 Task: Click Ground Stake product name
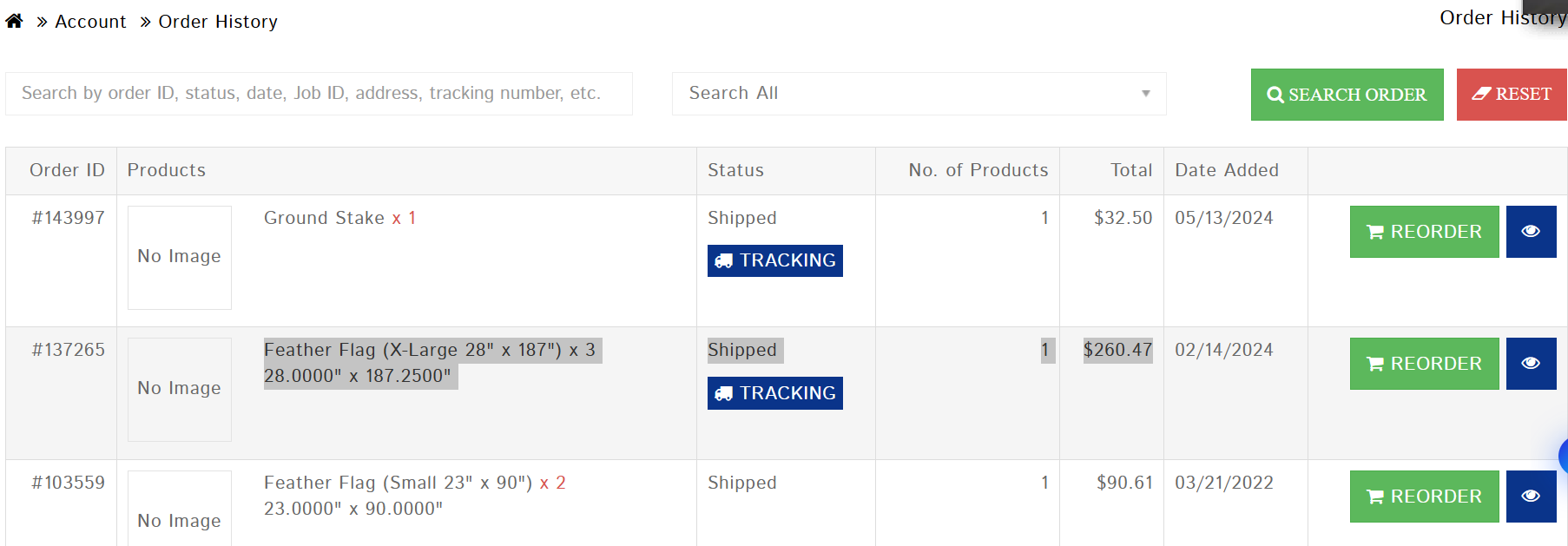[x=324, y=218]
